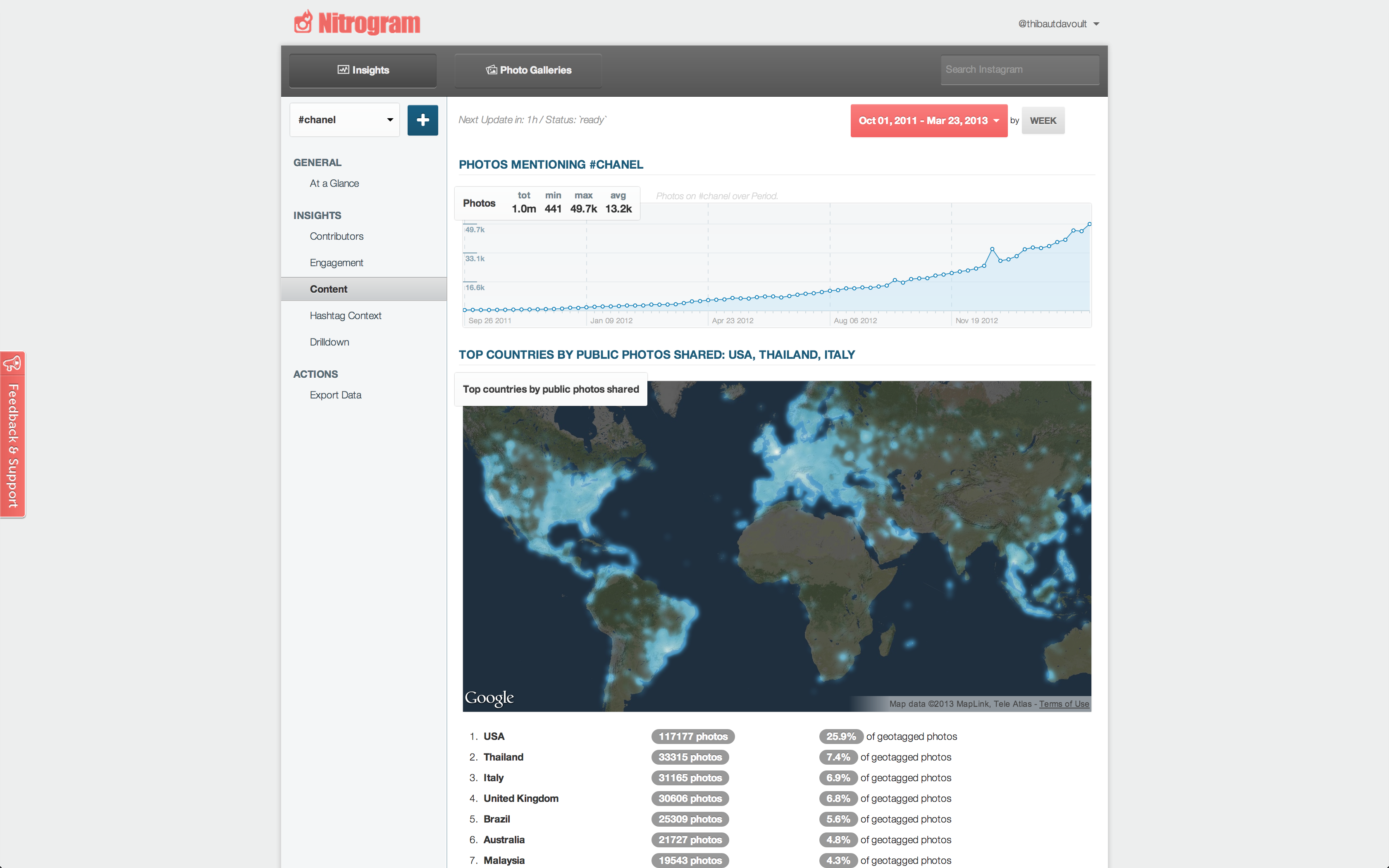Open Engagement insights page

pos(337,262)
